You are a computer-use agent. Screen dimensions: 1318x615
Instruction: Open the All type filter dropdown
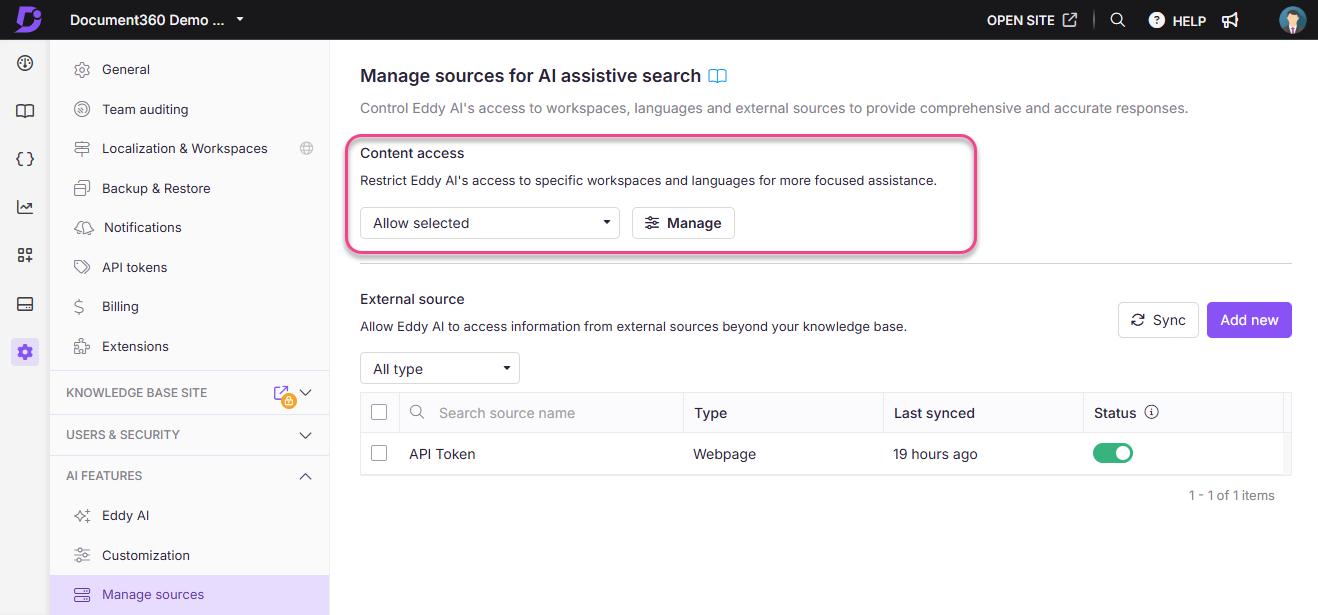440,369
